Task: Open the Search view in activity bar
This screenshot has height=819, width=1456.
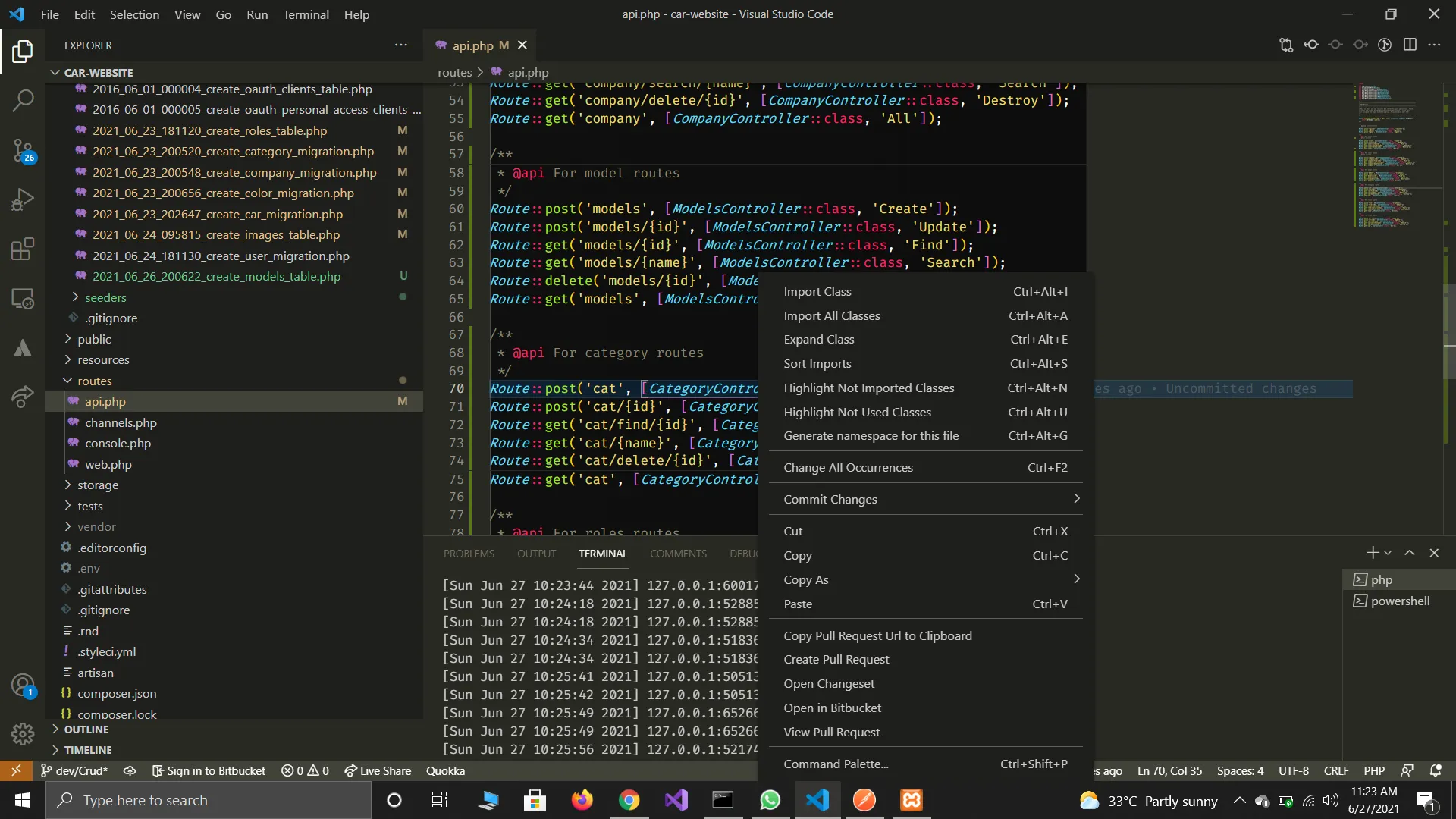Action: (23, 100)
